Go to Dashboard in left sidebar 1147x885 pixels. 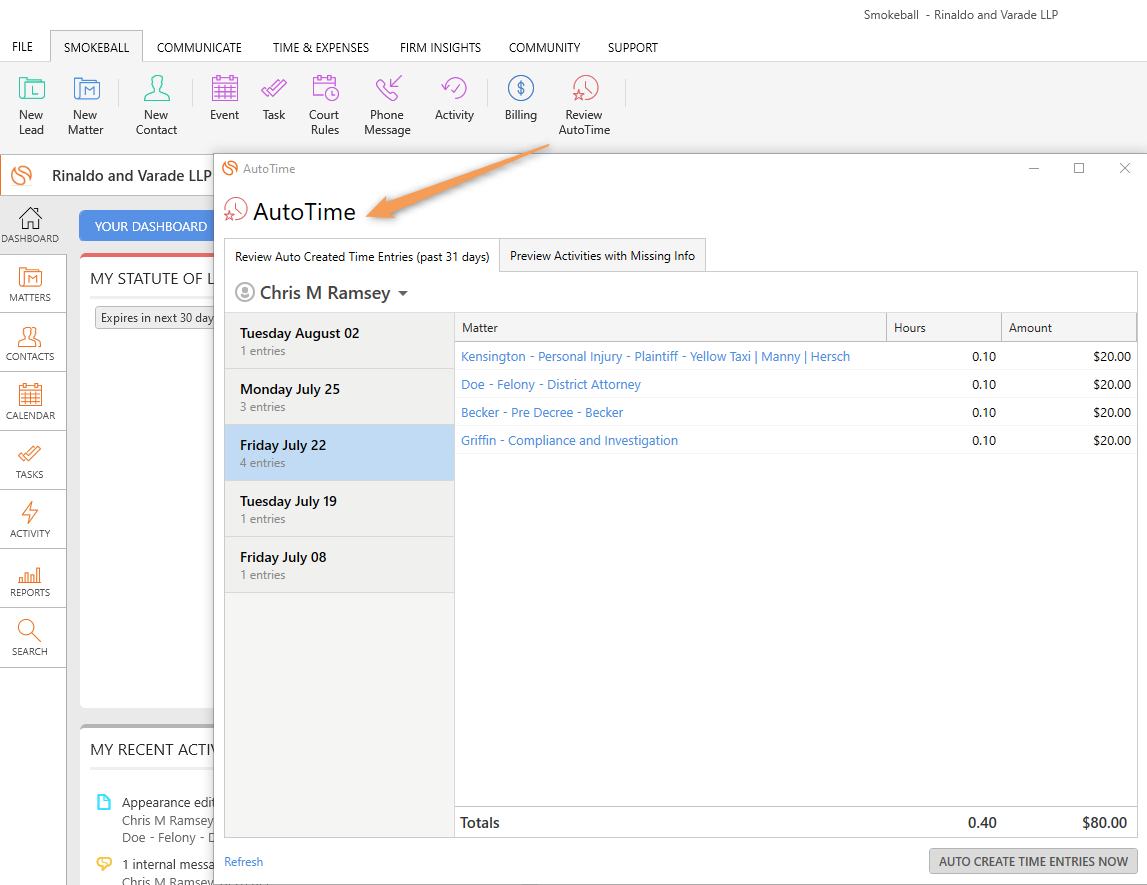click(x=30, y=225)
